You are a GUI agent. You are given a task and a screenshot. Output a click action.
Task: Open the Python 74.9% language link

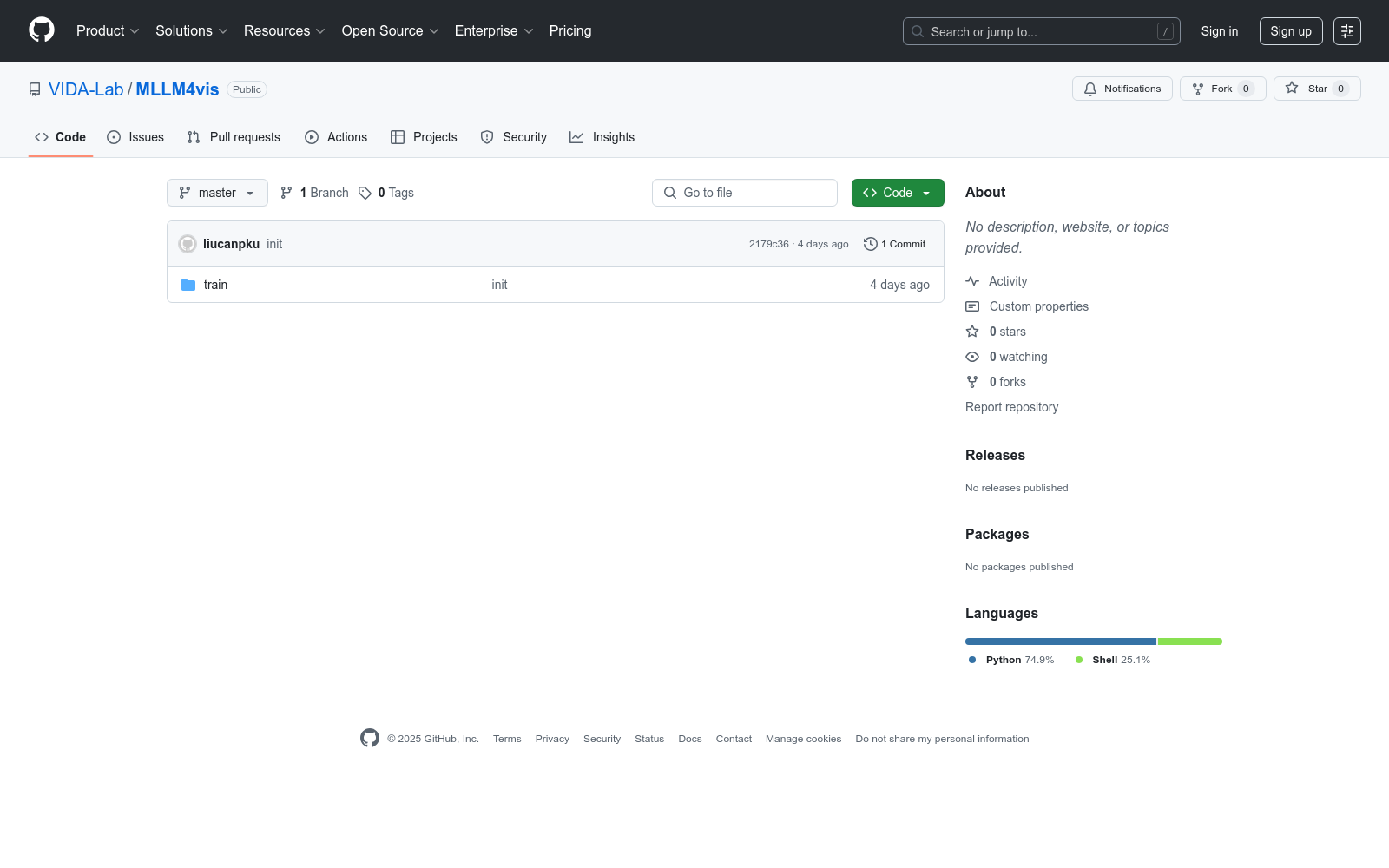(1011, 660)
